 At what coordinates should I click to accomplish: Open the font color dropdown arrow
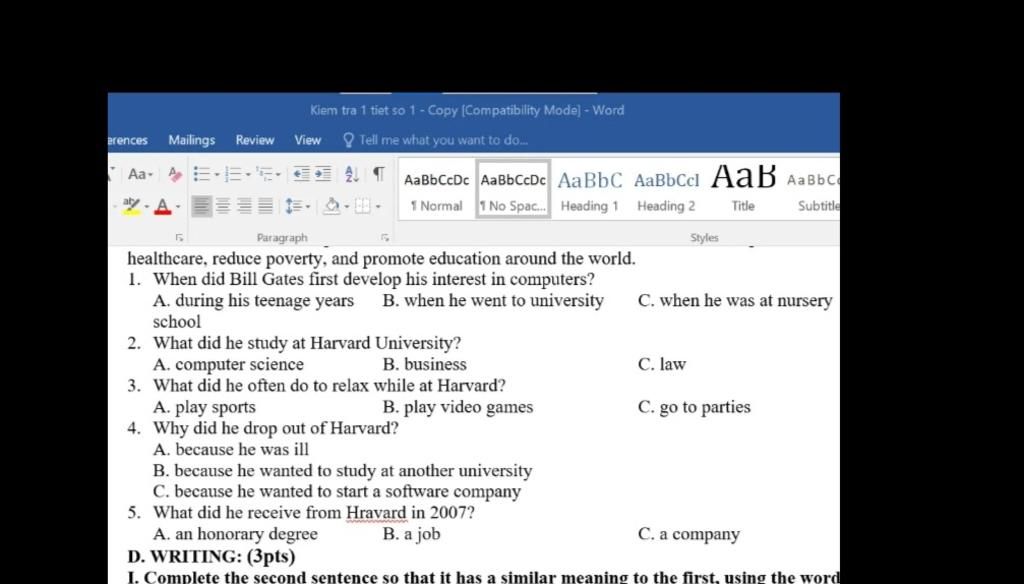[x=178, y=207]
